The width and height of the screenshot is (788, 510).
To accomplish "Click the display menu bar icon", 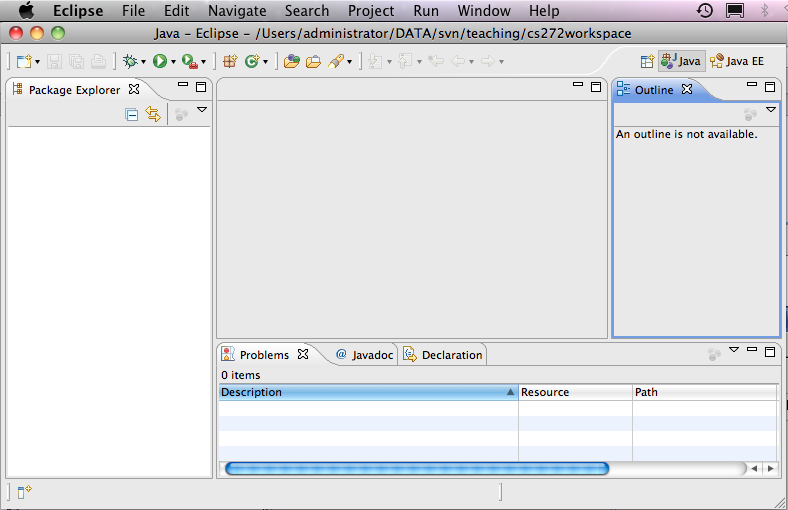I will click(735, 10).
